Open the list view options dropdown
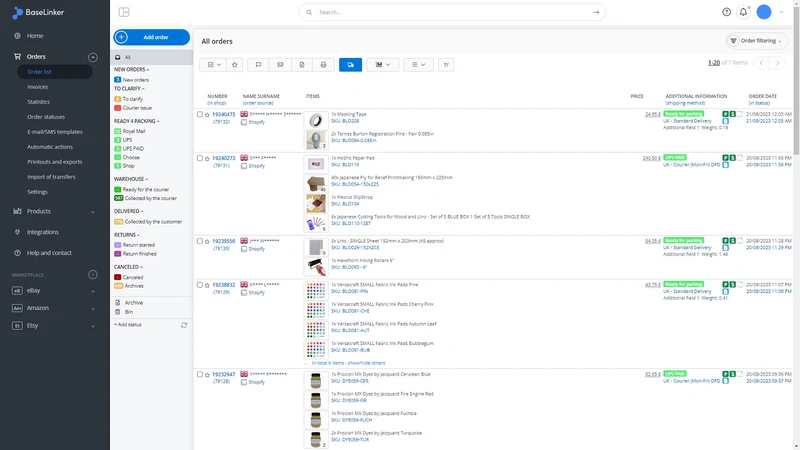The width and height of the screenshot is (800, 450). pyautogui.click(x=418, y=65)
